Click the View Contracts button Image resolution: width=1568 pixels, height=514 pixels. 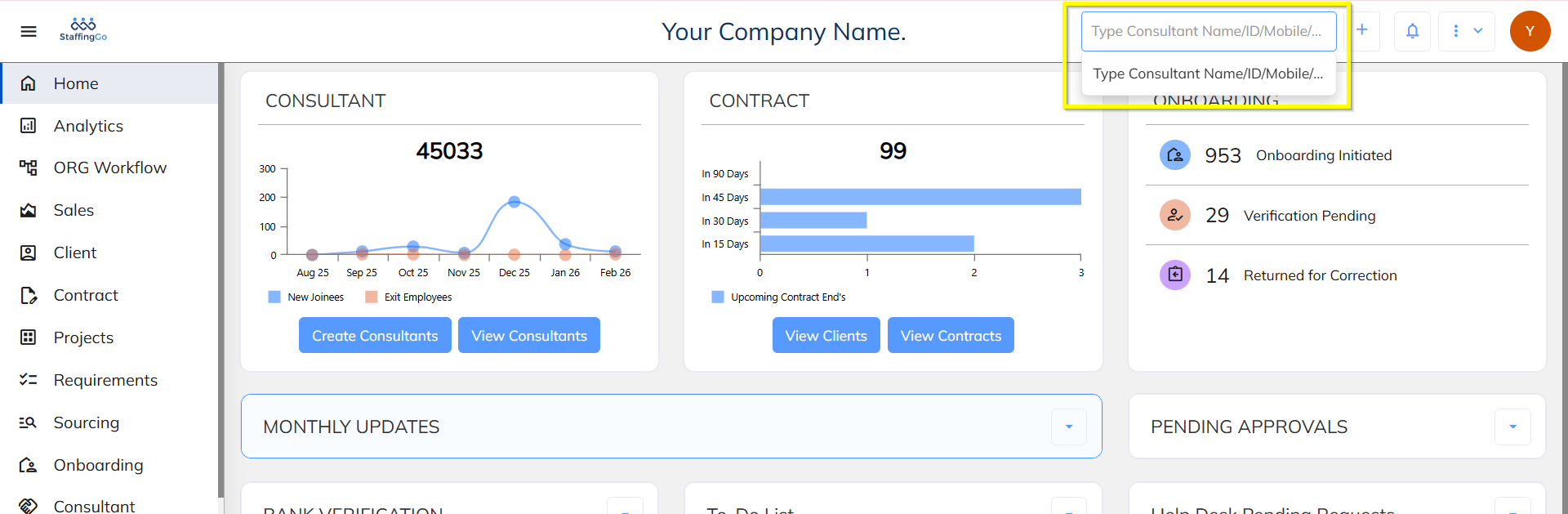[951, 336]
